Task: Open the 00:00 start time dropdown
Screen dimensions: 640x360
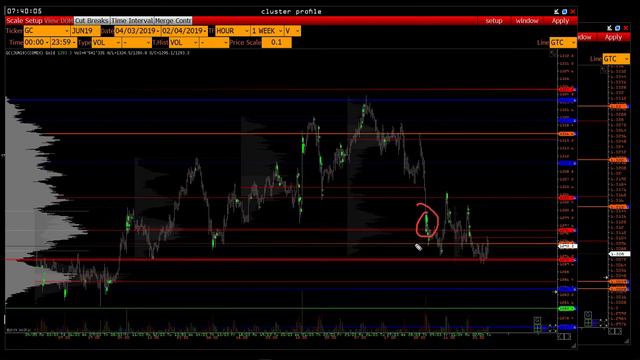Action: (x=37, y=42)
